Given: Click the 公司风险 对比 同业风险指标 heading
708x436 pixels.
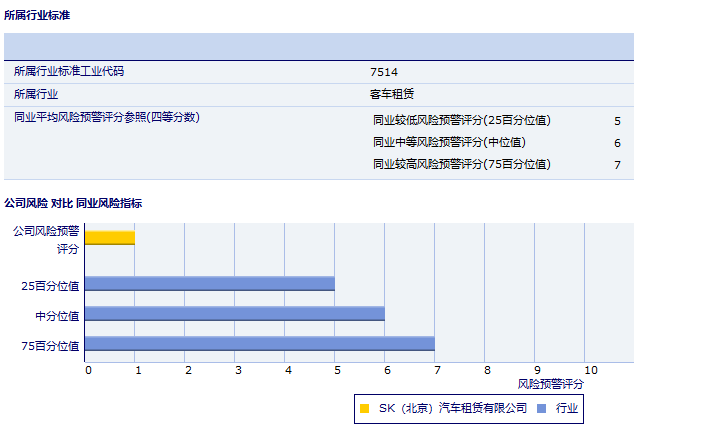Looking at the screenshot, I should (x=73, y=203).
